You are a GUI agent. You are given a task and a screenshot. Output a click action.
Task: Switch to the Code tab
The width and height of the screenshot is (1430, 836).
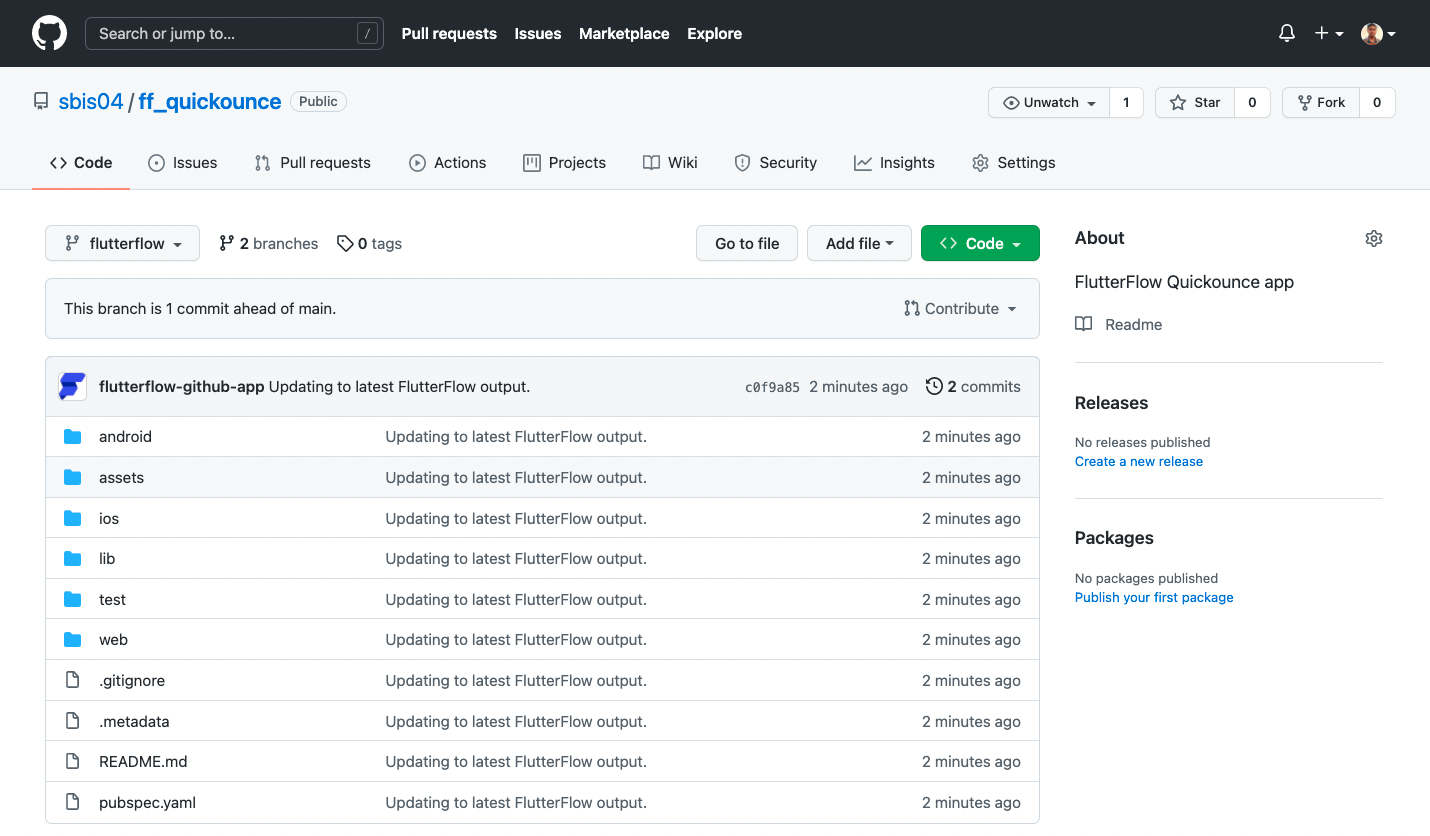[81, 162]
